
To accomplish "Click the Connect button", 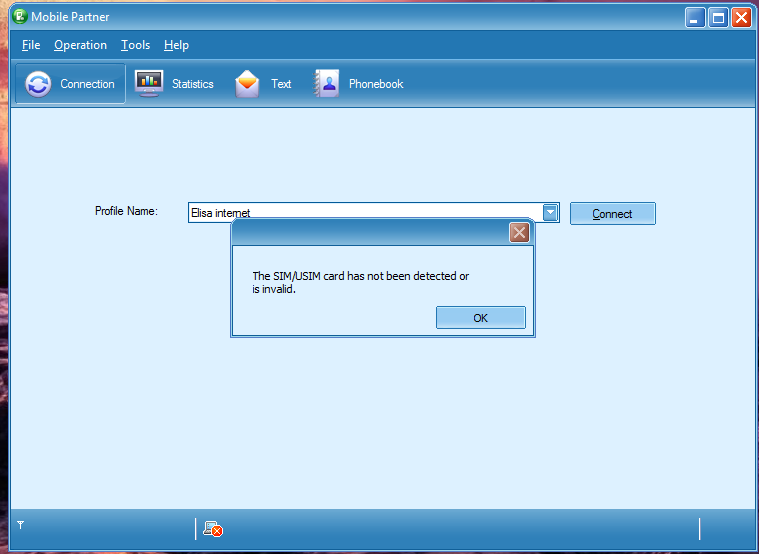I will [x=613, y=214].
